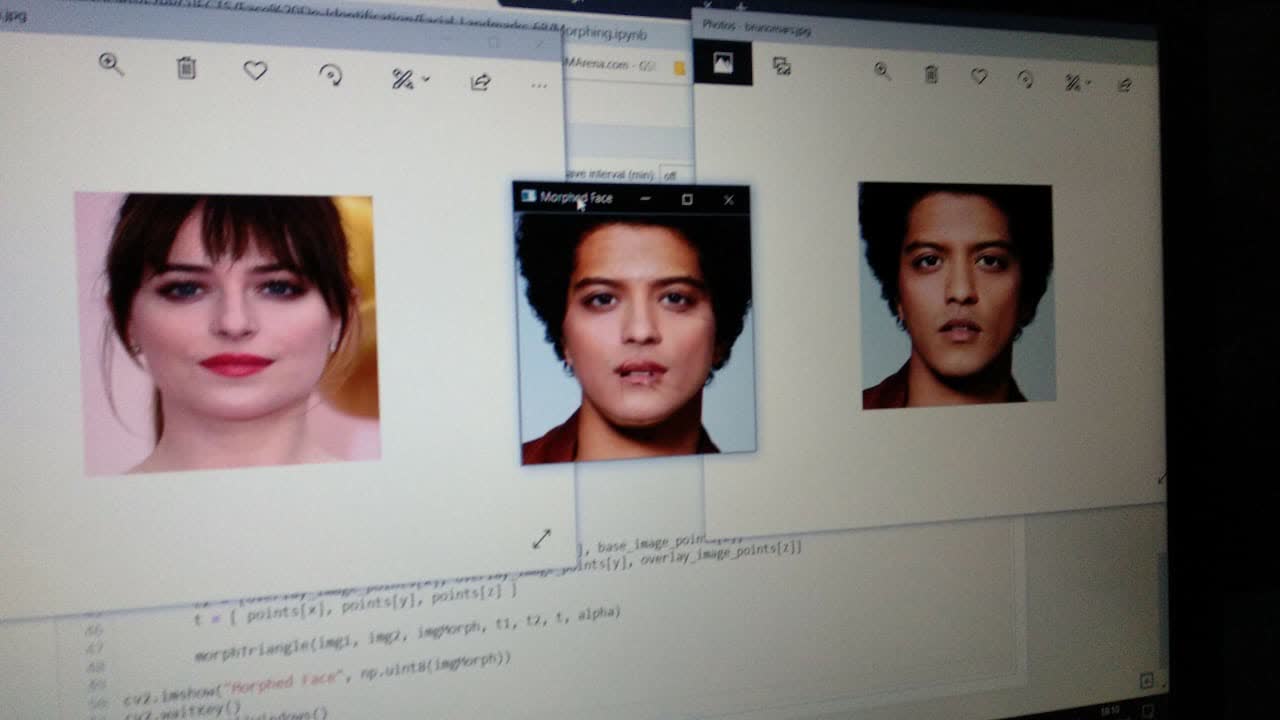Open Edit & Create dropdown in brunomars.jpg window
Screen dimensions: 1280x720
point(1076,83)
